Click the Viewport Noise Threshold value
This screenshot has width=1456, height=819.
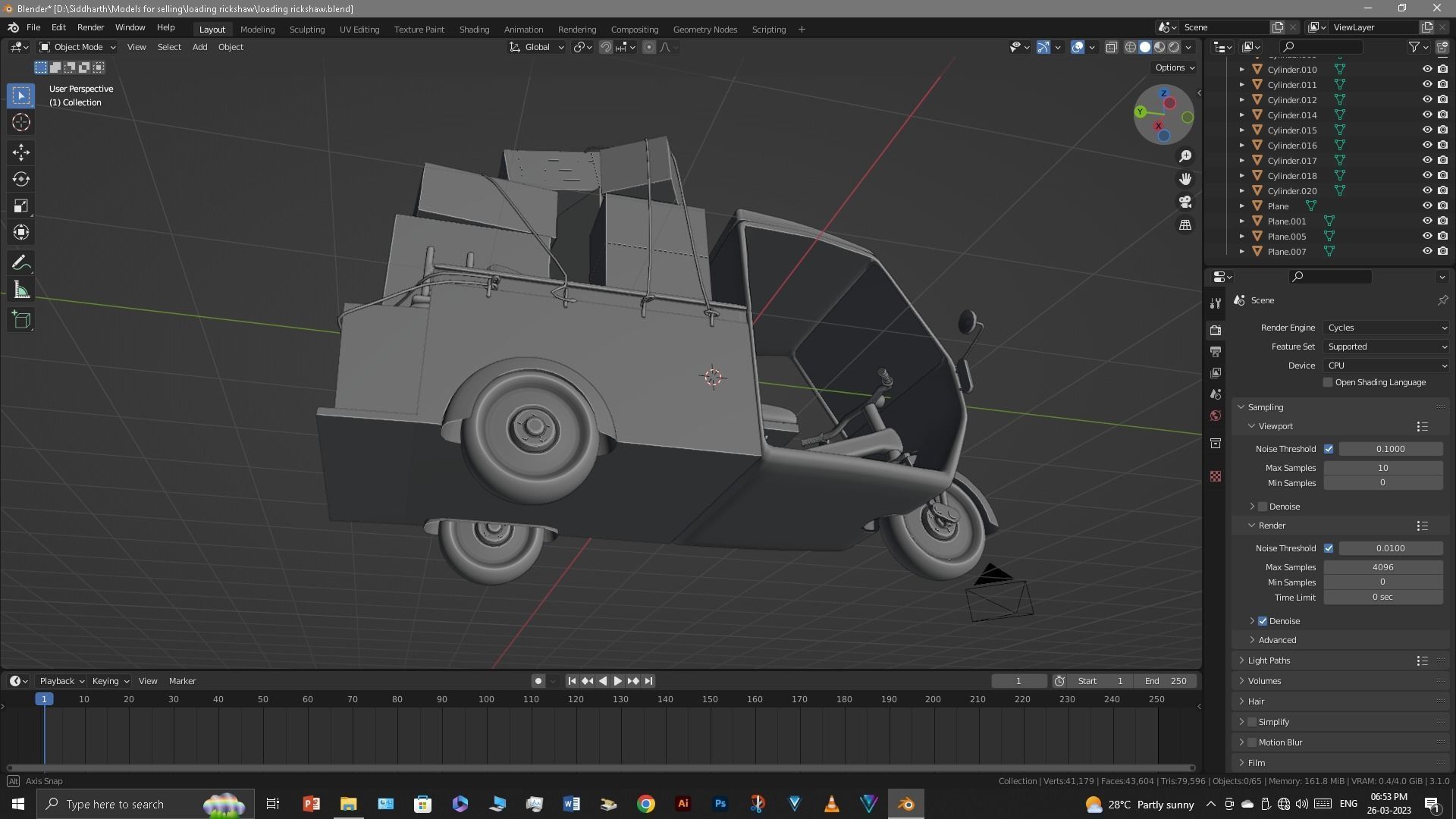(x=1390, y=449)
